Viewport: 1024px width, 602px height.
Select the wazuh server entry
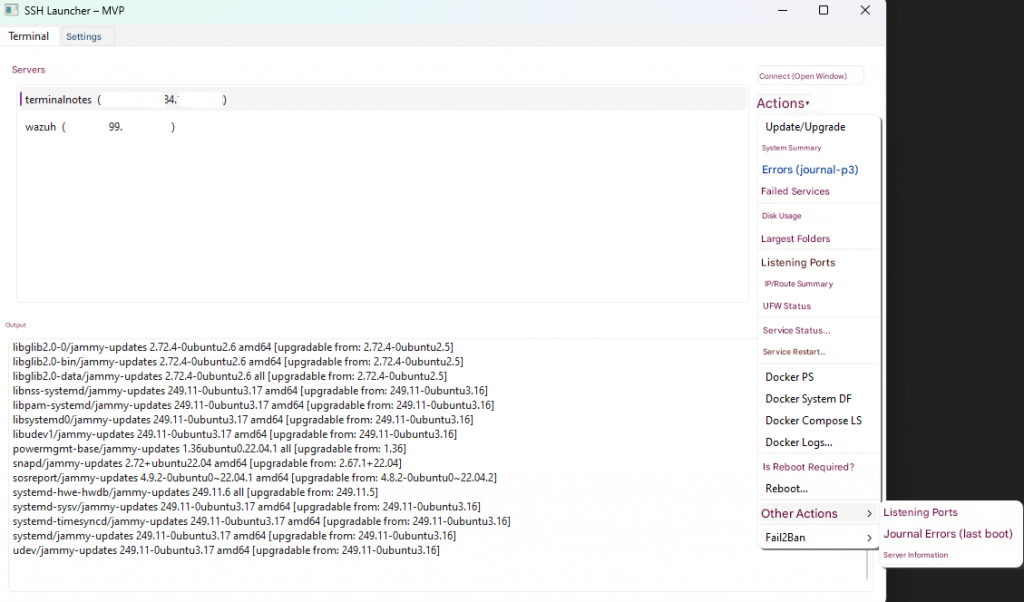point(100,127)
